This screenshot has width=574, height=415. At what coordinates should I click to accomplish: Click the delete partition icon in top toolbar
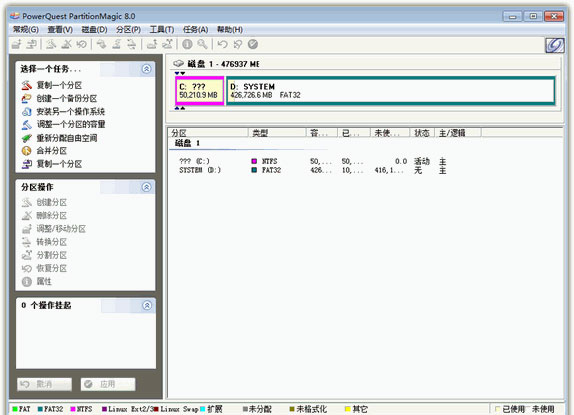tap(66, 44)
